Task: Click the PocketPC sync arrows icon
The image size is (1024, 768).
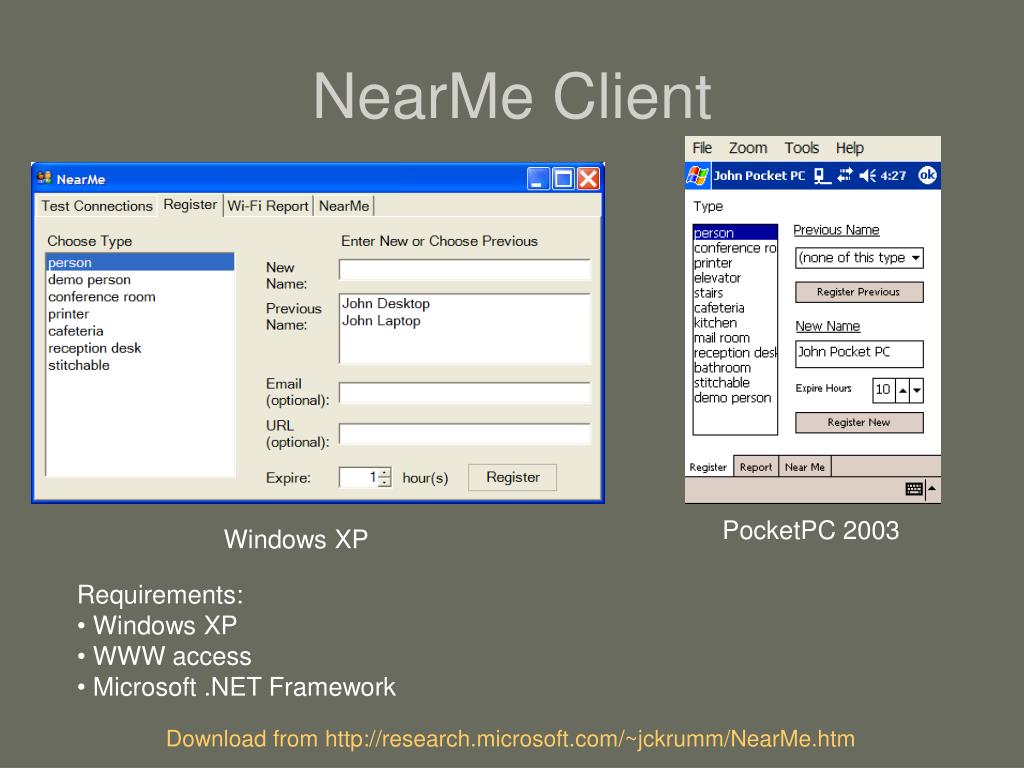Action: coord(845,175)
